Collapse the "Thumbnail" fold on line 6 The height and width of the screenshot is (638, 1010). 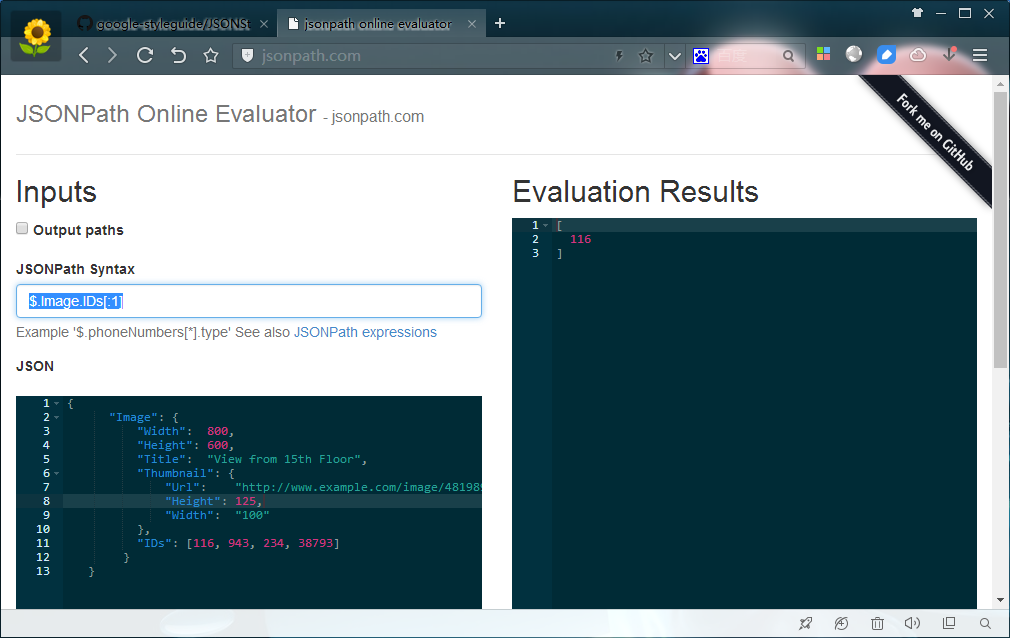pos(57,474)
